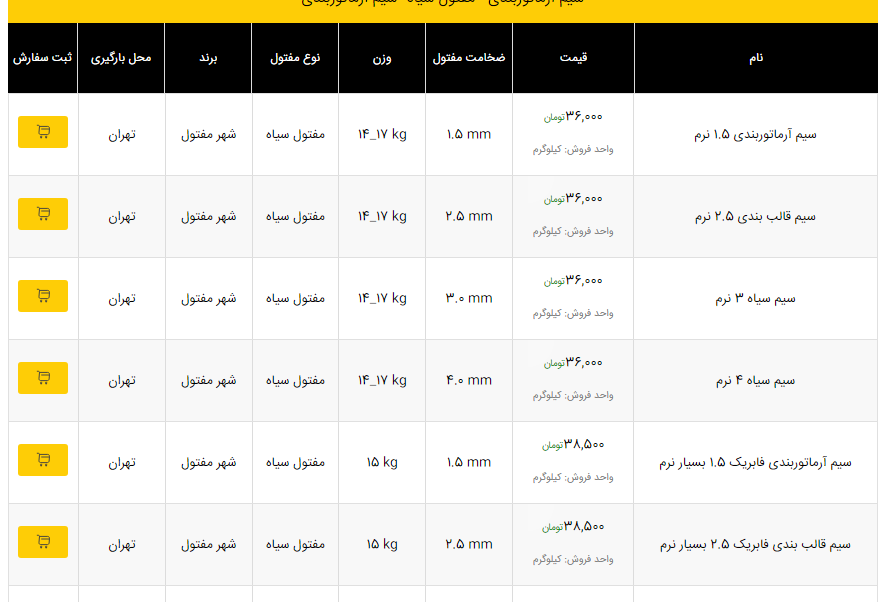Click the ۱۵ kg weight in the ۱.۵ mm row
Viewport: 888px width, 602px height.
[382, 462]
